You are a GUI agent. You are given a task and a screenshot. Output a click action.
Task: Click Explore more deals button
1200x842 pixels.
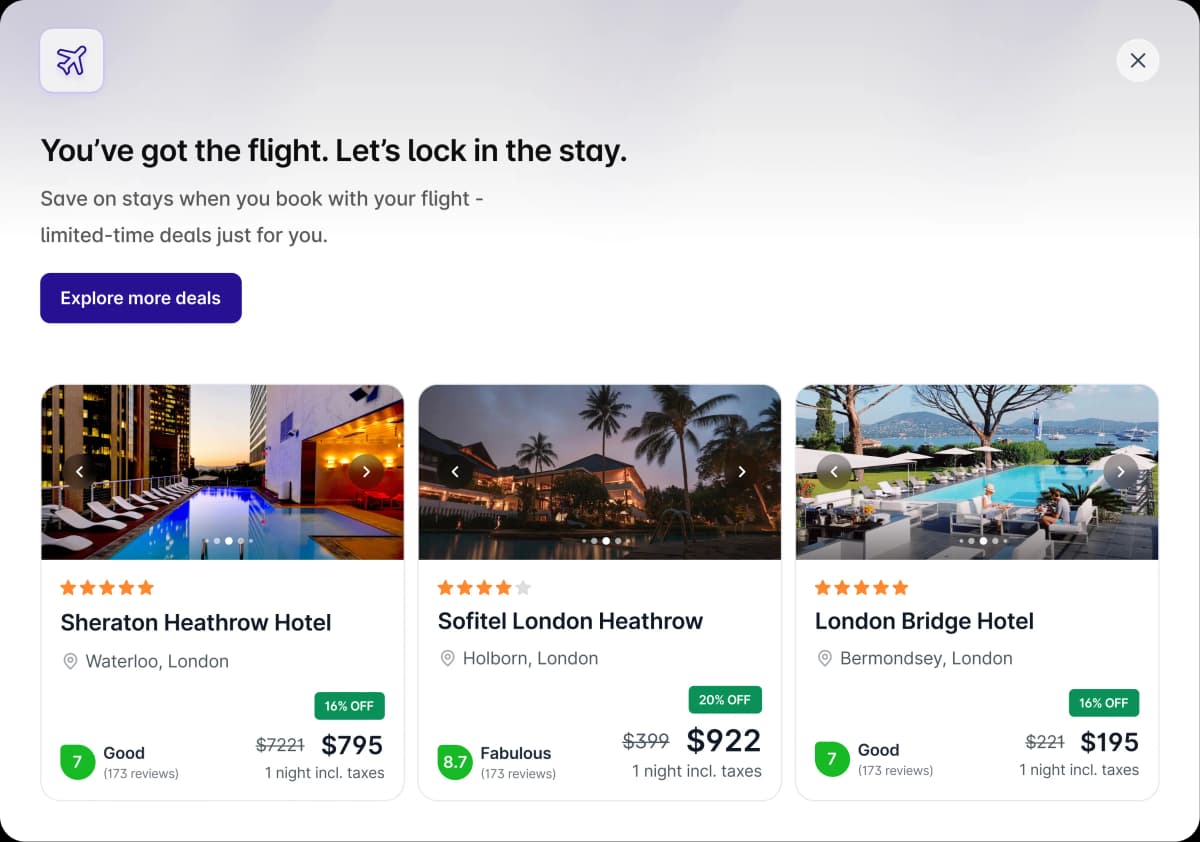140,298
